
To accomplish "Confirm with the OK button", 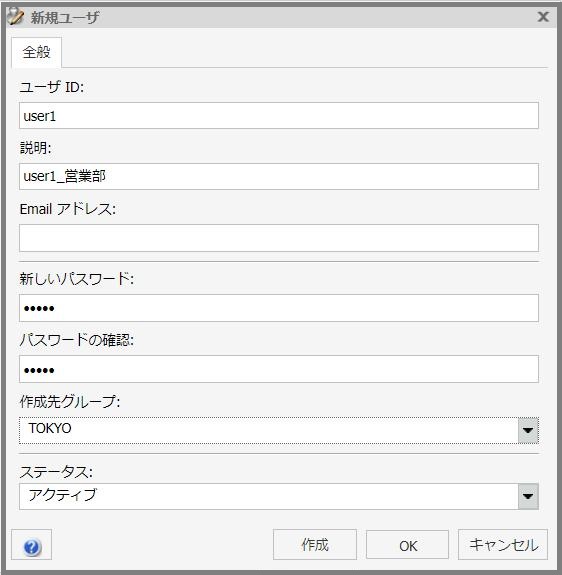I will coord(408,546).
